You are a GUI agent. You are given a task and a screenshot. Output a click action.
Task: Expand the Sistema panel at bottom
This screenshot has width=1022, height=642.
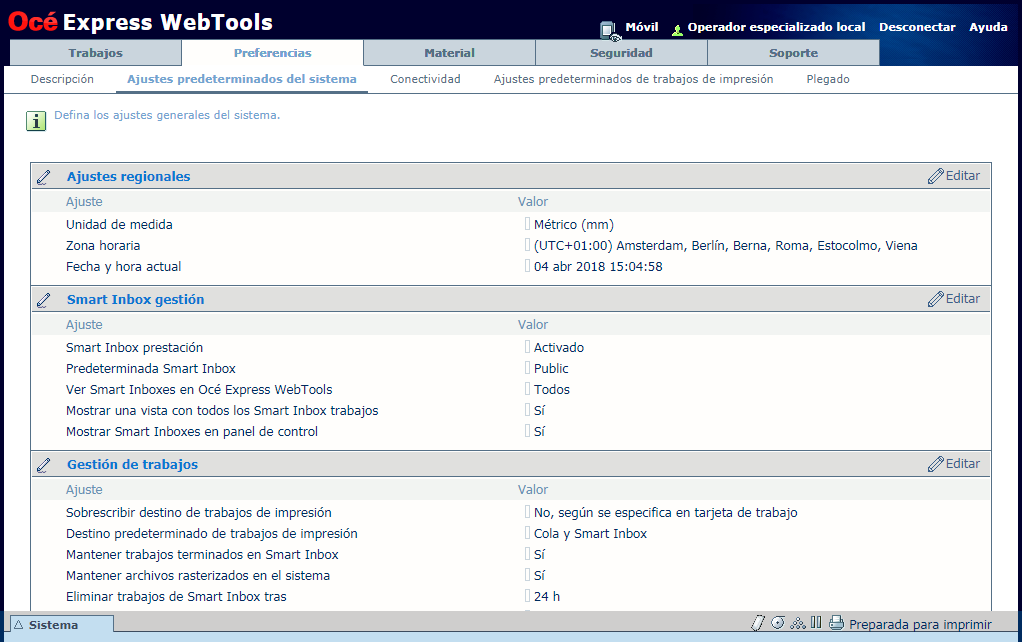click(61, 624)
